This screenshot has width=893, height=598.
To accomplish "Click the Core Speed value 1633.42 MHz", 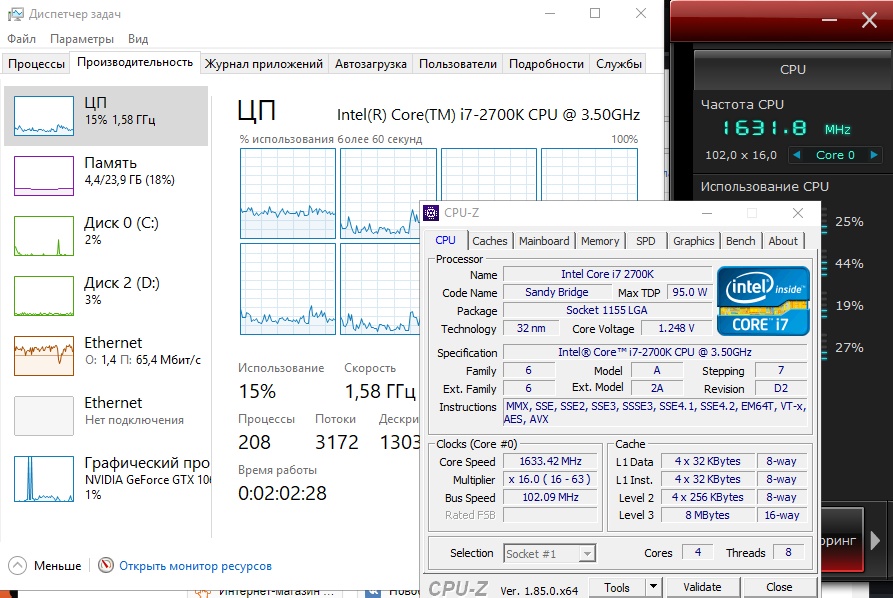I will pos(550,461).
